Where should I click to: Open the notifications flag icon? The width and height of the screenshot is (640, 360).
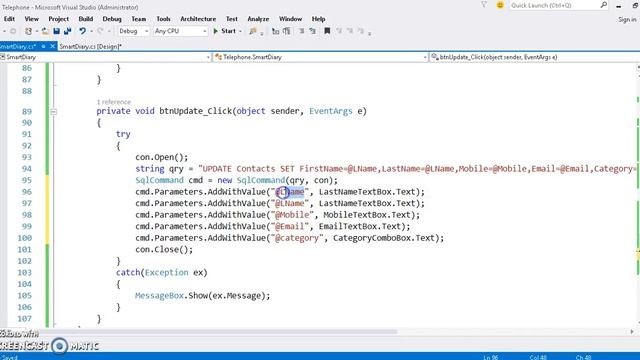click(484, 5)
